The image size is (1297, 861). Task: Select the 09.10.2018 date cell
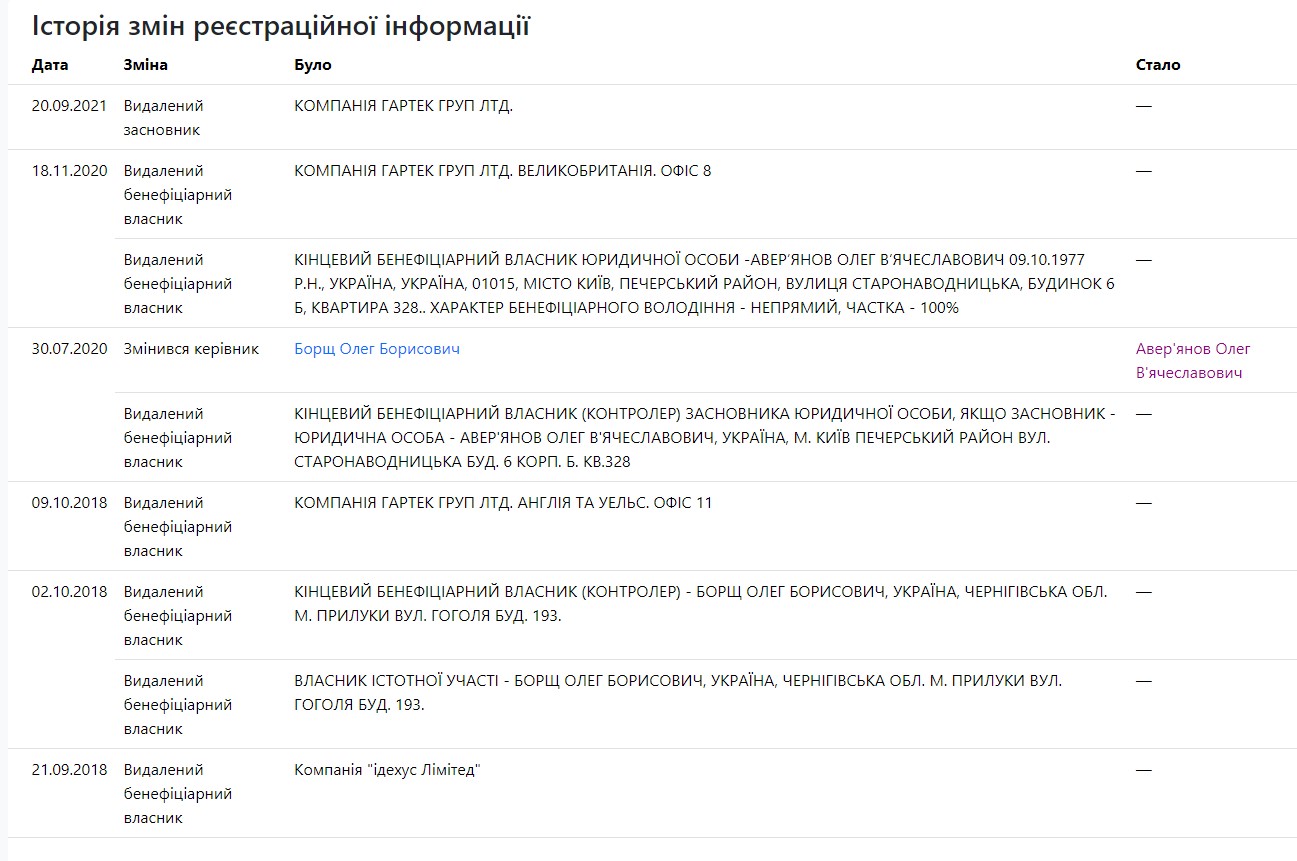tap(69, 503)
